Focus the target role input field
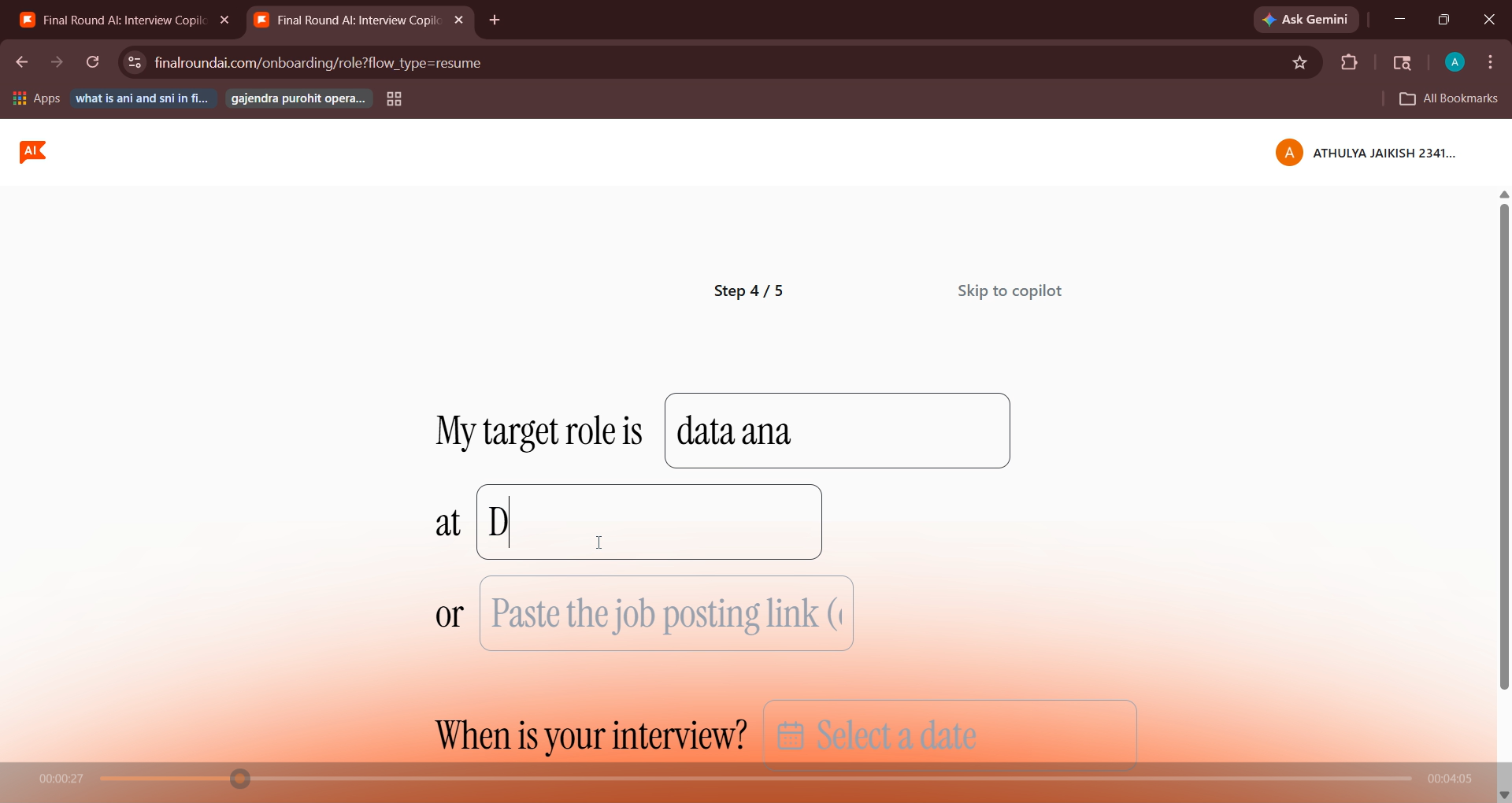Image resolution: width=1512 pixels, height=803 pixels. click(x=837, y=431)
